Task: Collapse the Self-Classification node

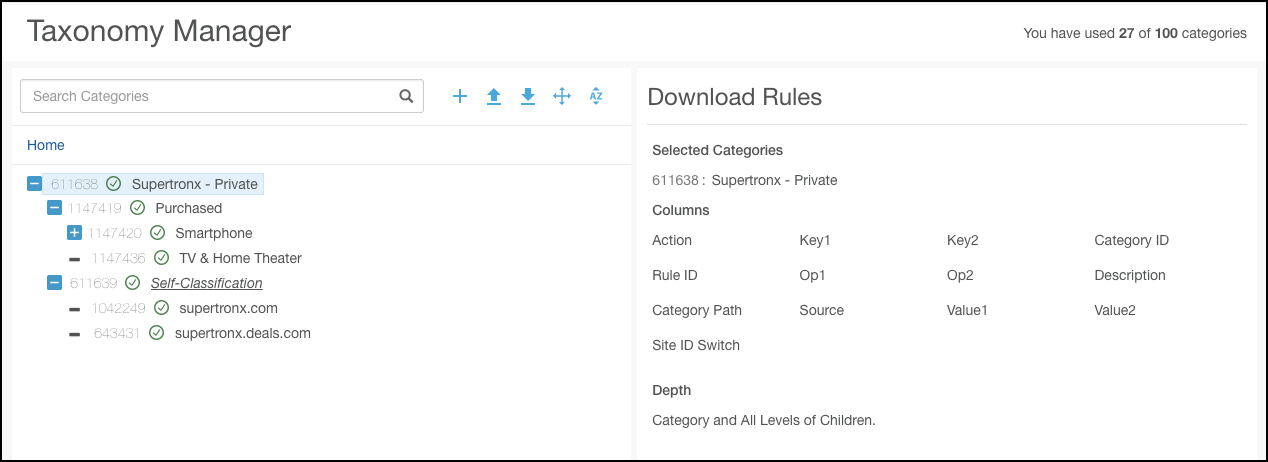Action: click(x=54, y=283)
